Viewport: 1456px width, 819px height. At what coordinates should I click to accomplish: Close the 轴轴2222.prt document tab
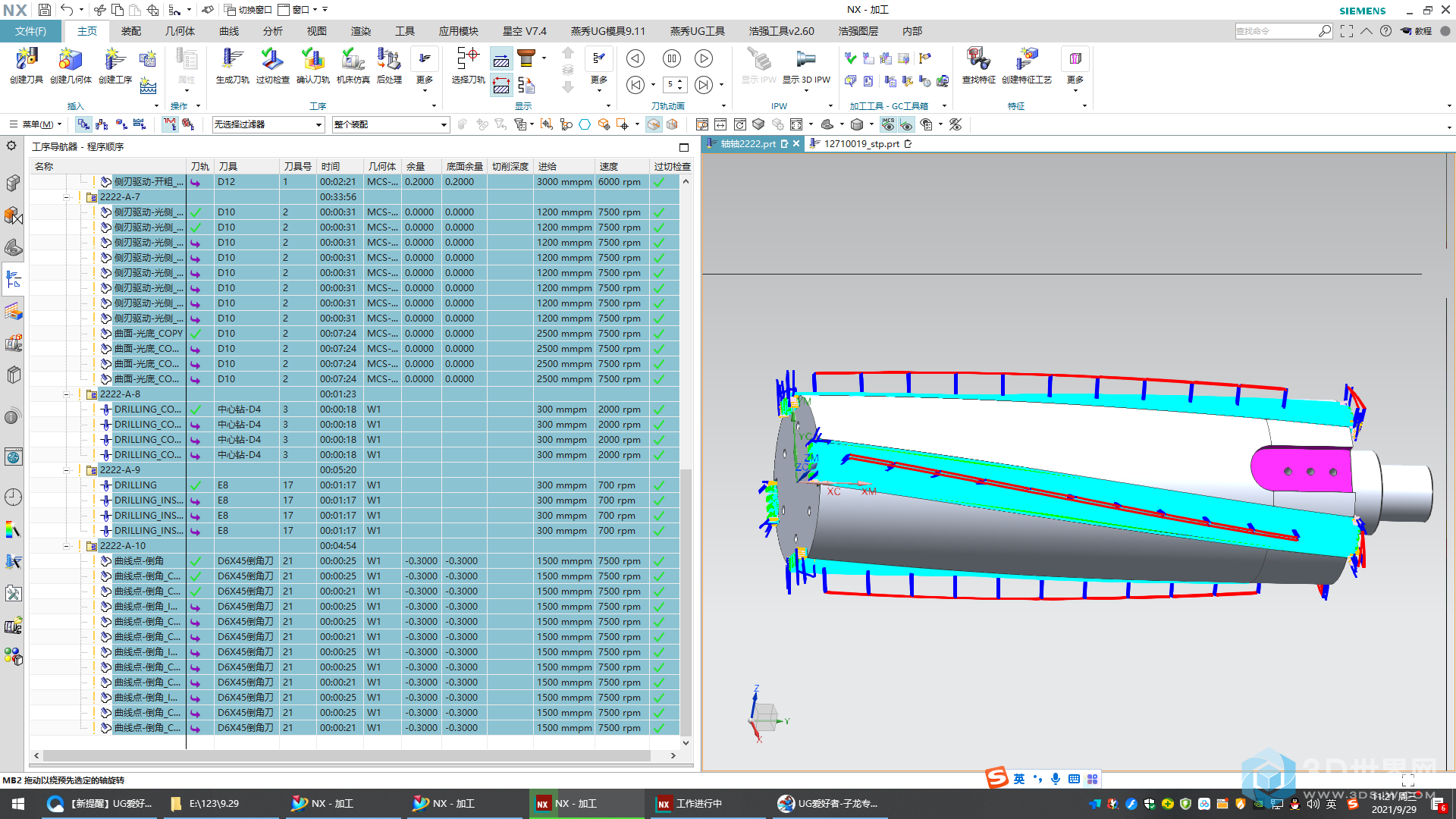(796, 144)
